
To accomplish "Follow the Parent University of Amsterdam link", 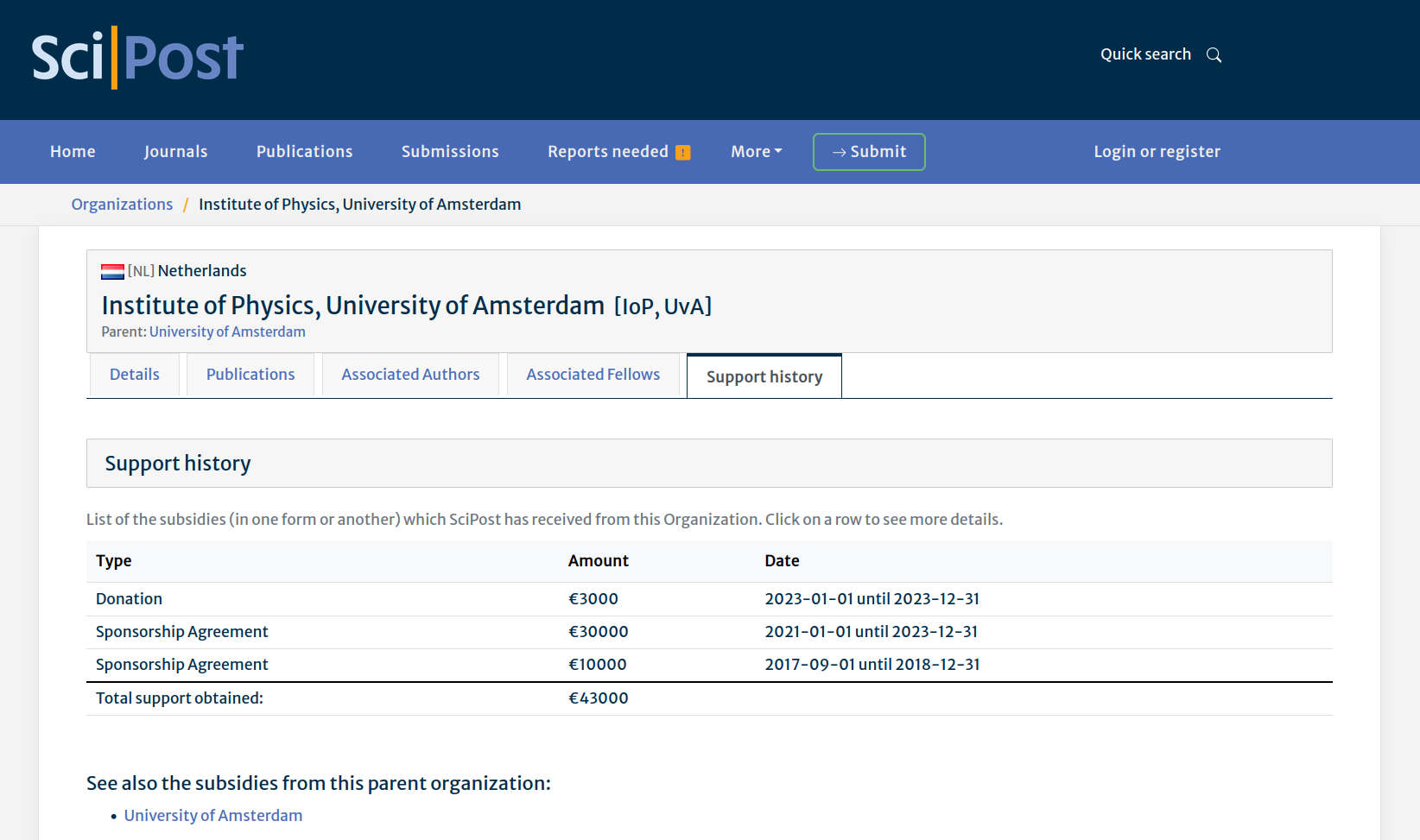I will click(x=227, y=332).
